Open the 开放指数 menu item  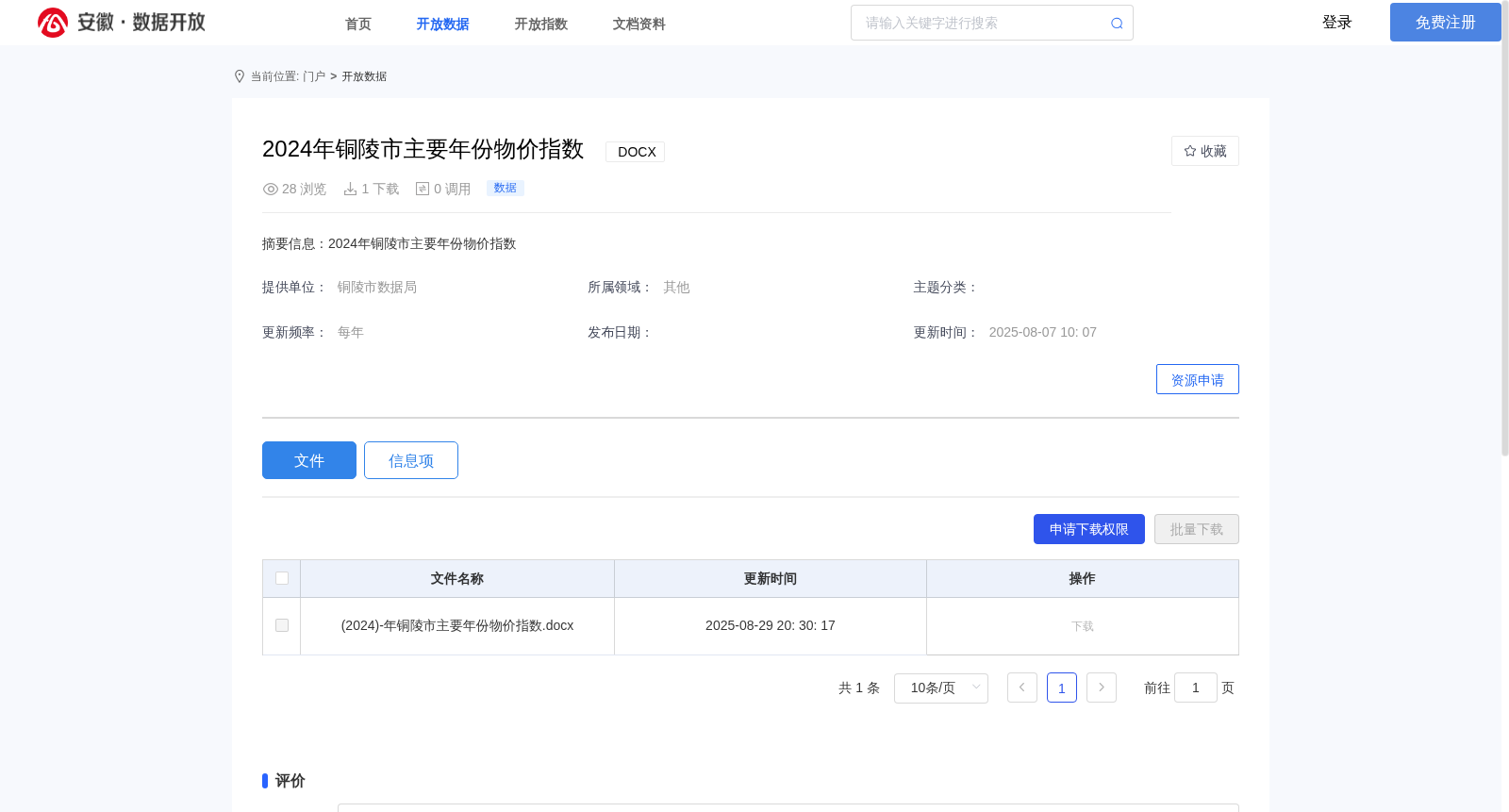tap(541, 24)
